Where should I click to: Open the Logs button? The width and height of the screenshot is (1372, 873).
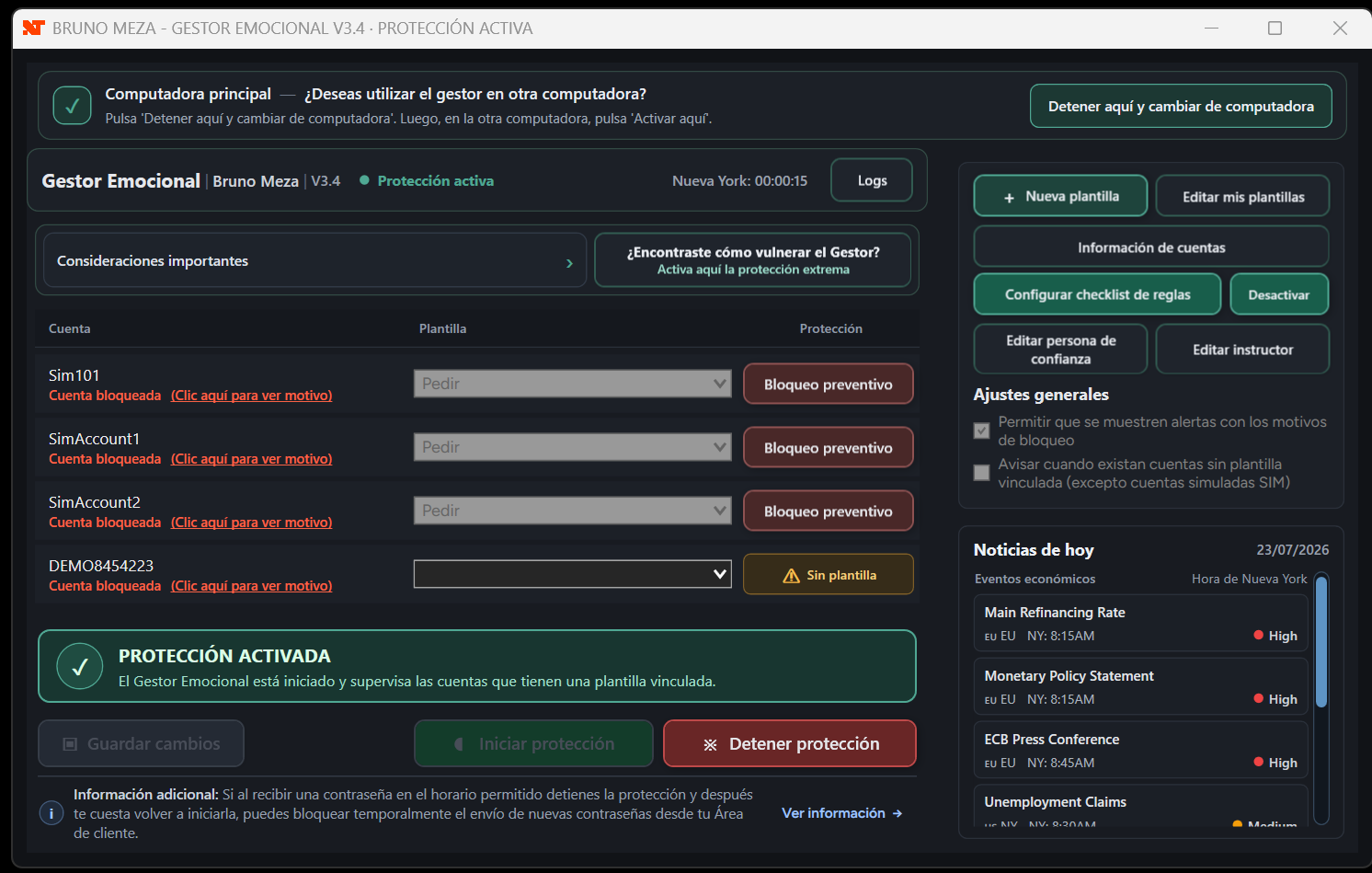click(x=872, y=180)
